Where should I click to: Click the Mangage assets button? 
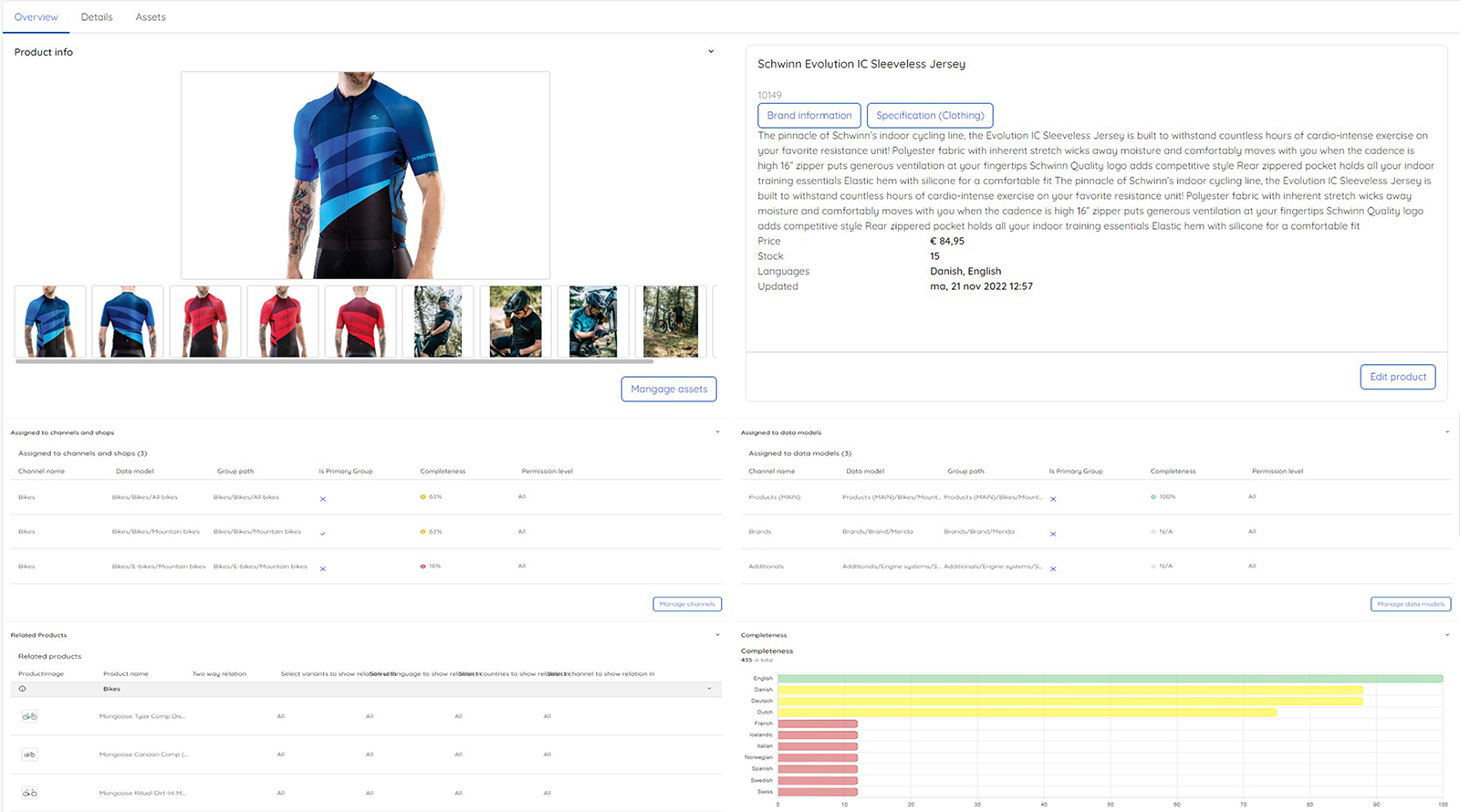pos(669,389)
